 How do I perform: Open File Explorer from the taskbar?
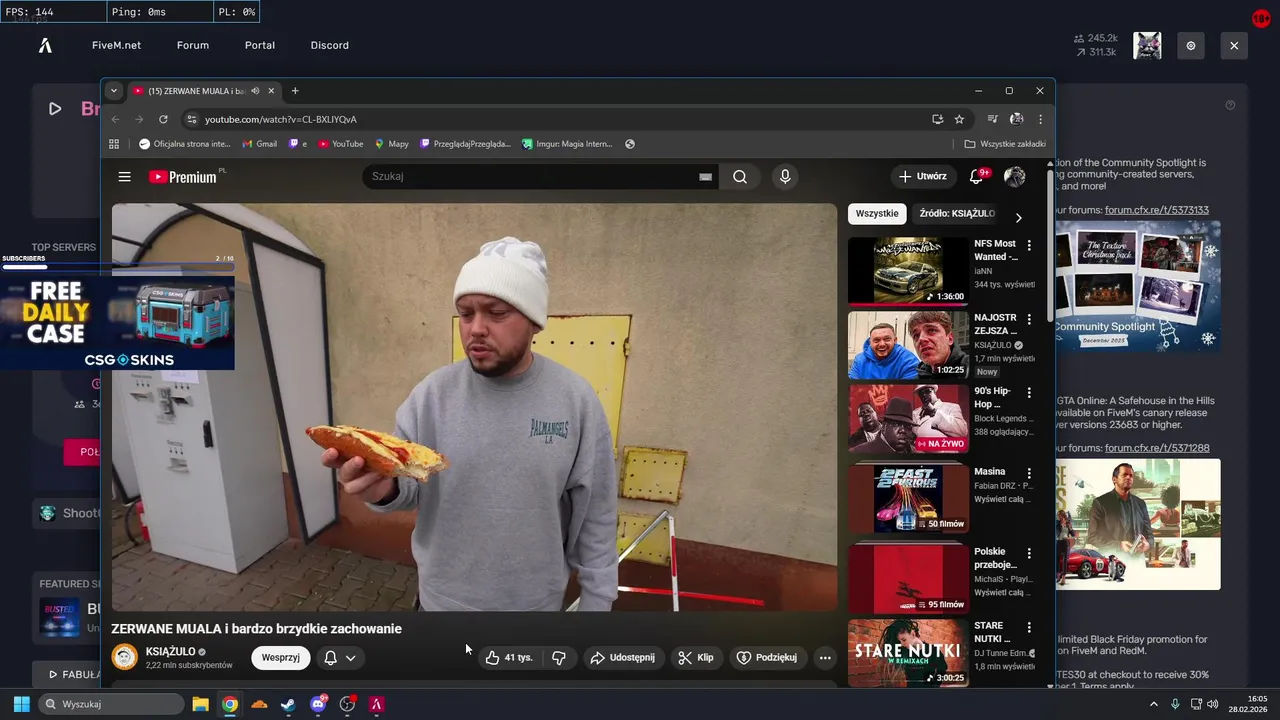pyautogui.click(x=200, y=704)
